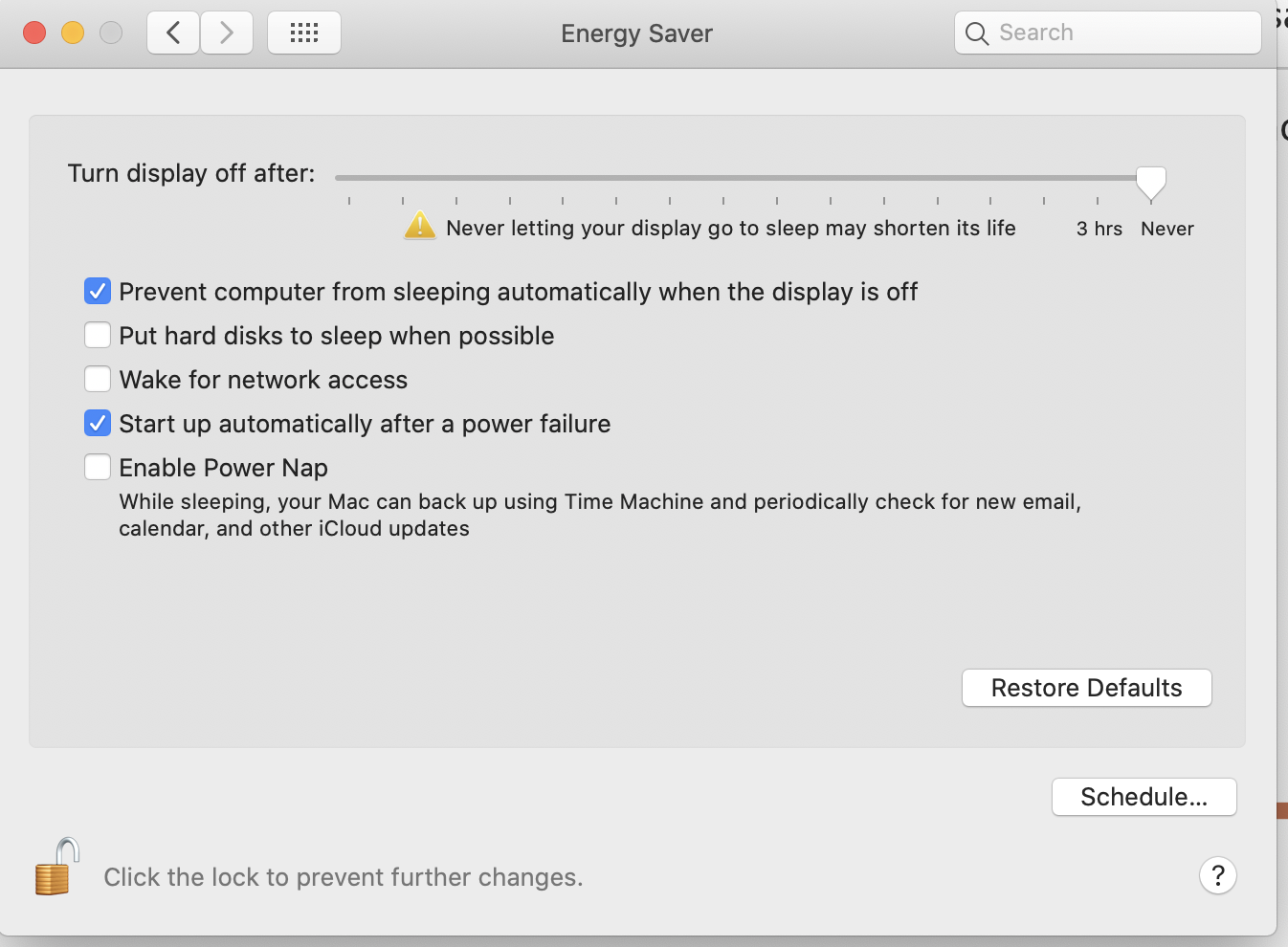Click in the Search field

1120,33
